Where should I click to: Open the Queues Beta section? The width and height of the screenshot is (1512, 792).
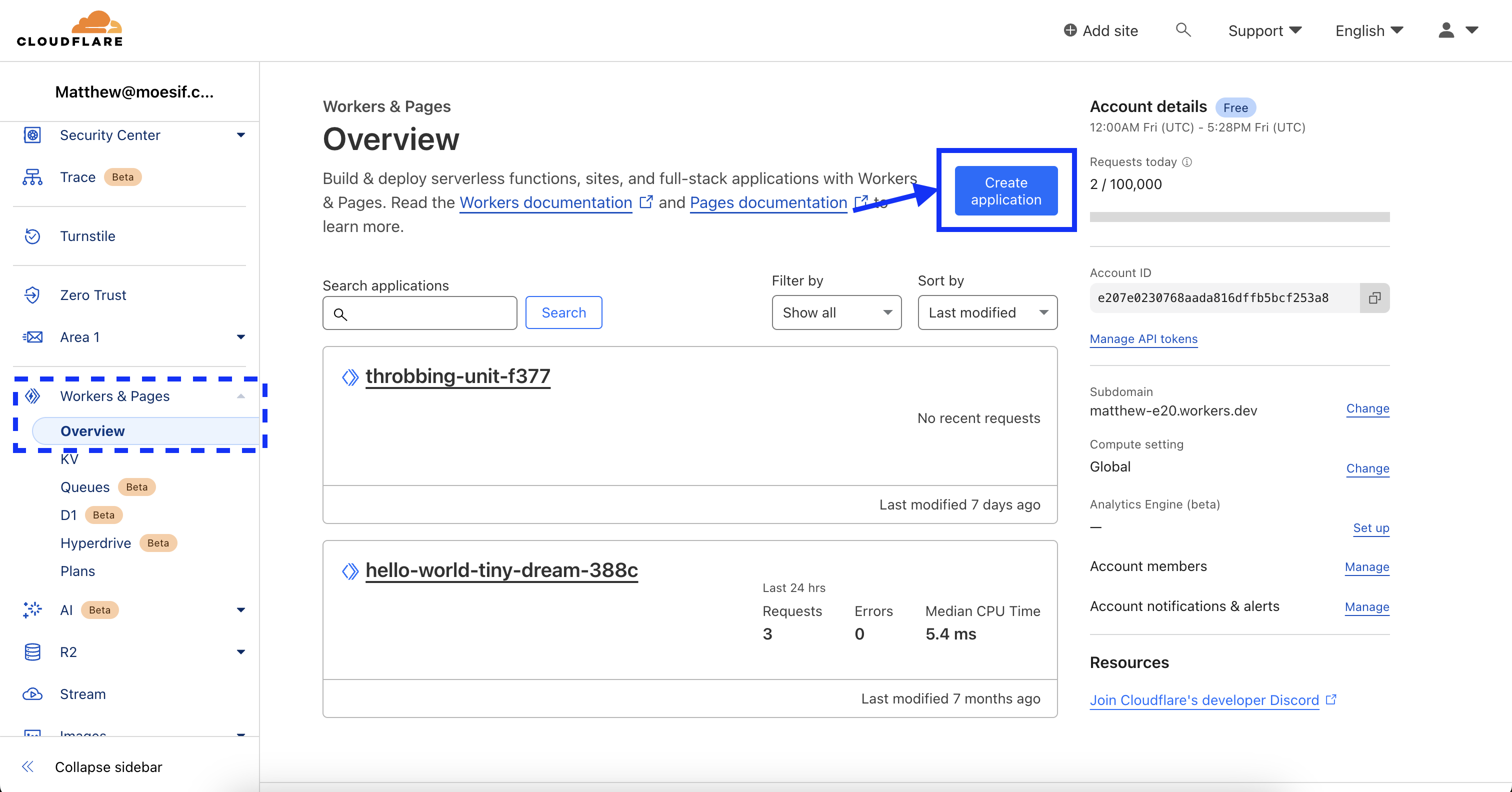click(x=84, y=486)
